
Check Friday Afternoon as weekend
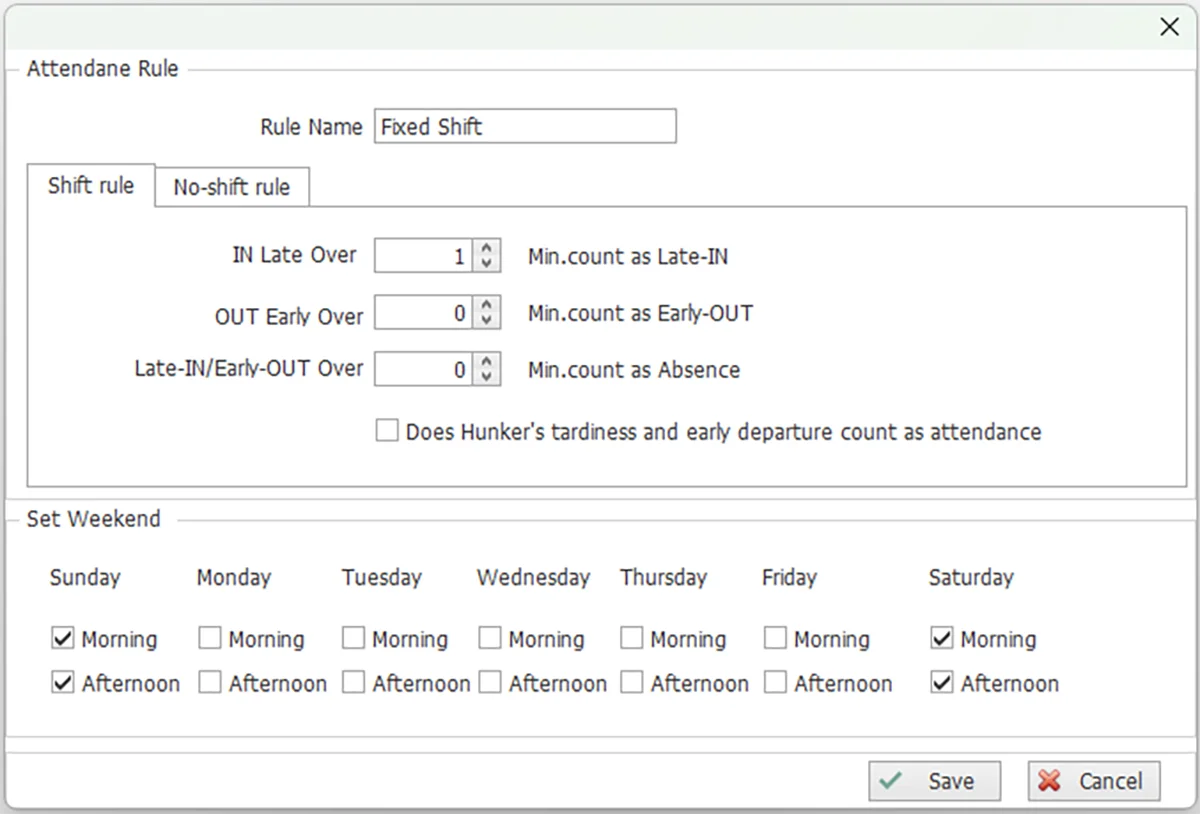[775, 683]
